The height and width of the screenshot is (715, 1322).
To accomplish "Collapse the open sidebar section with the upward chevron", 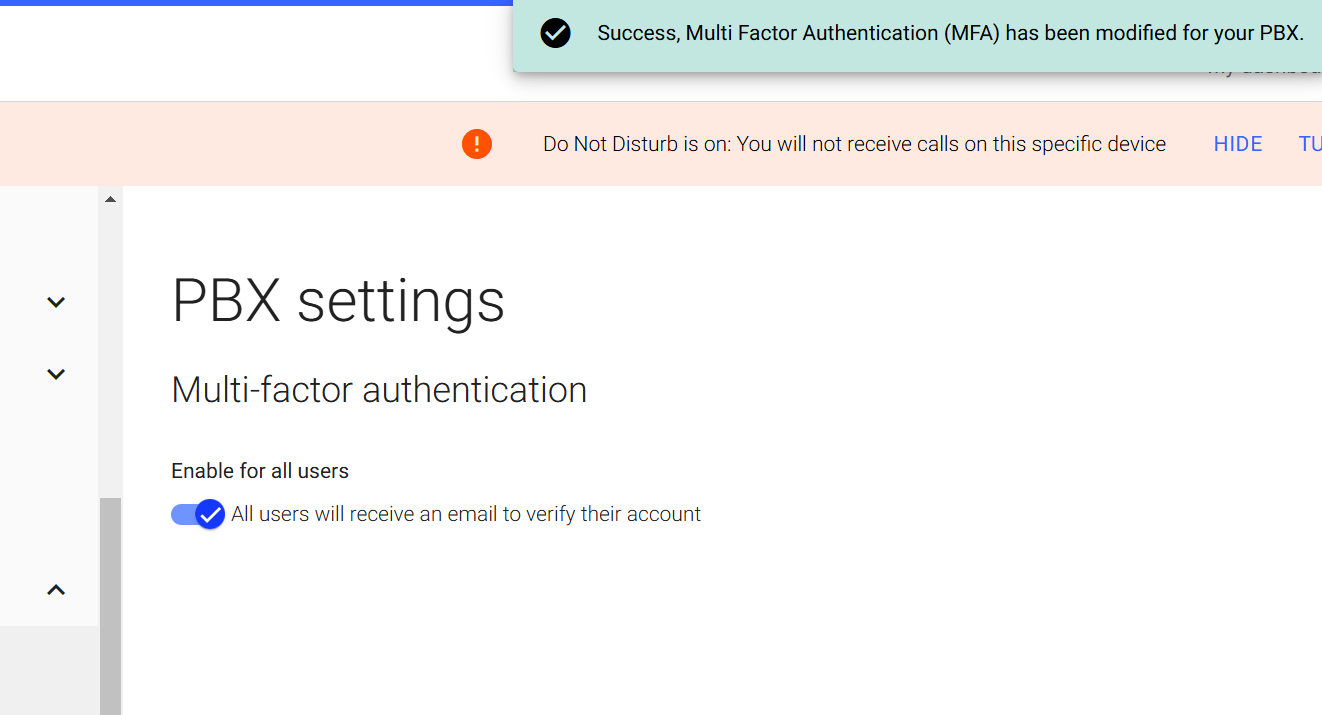I will tap(56, 590).
